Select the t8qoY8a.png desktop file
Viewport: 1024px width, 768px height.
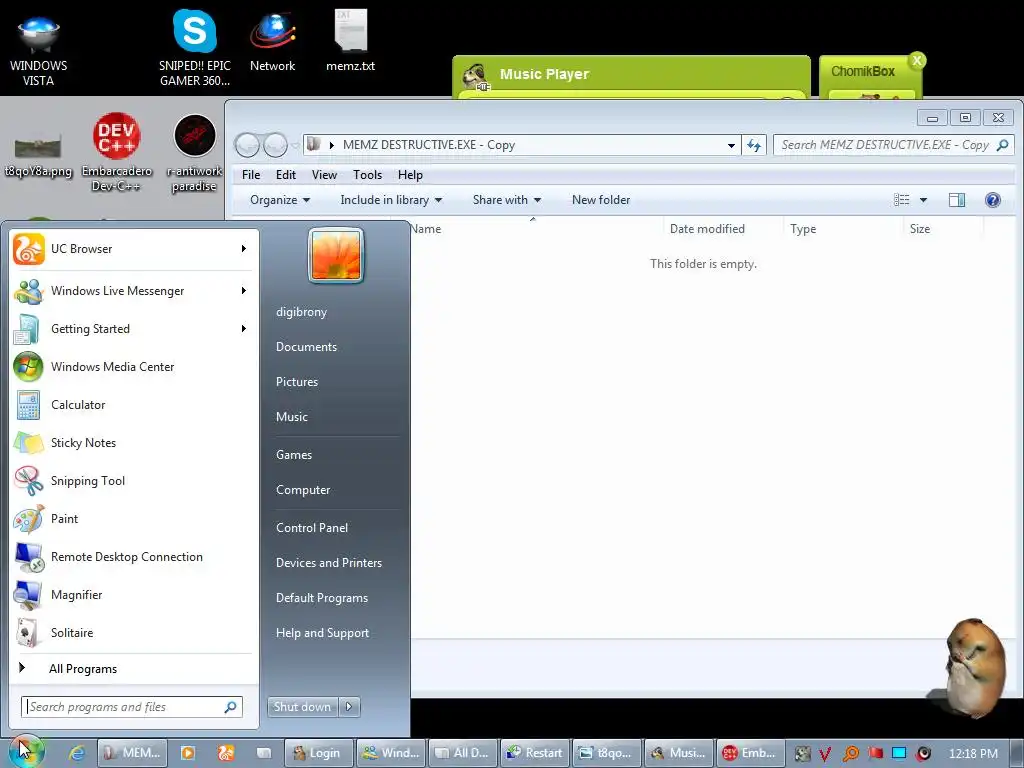[x=38, y=154]
